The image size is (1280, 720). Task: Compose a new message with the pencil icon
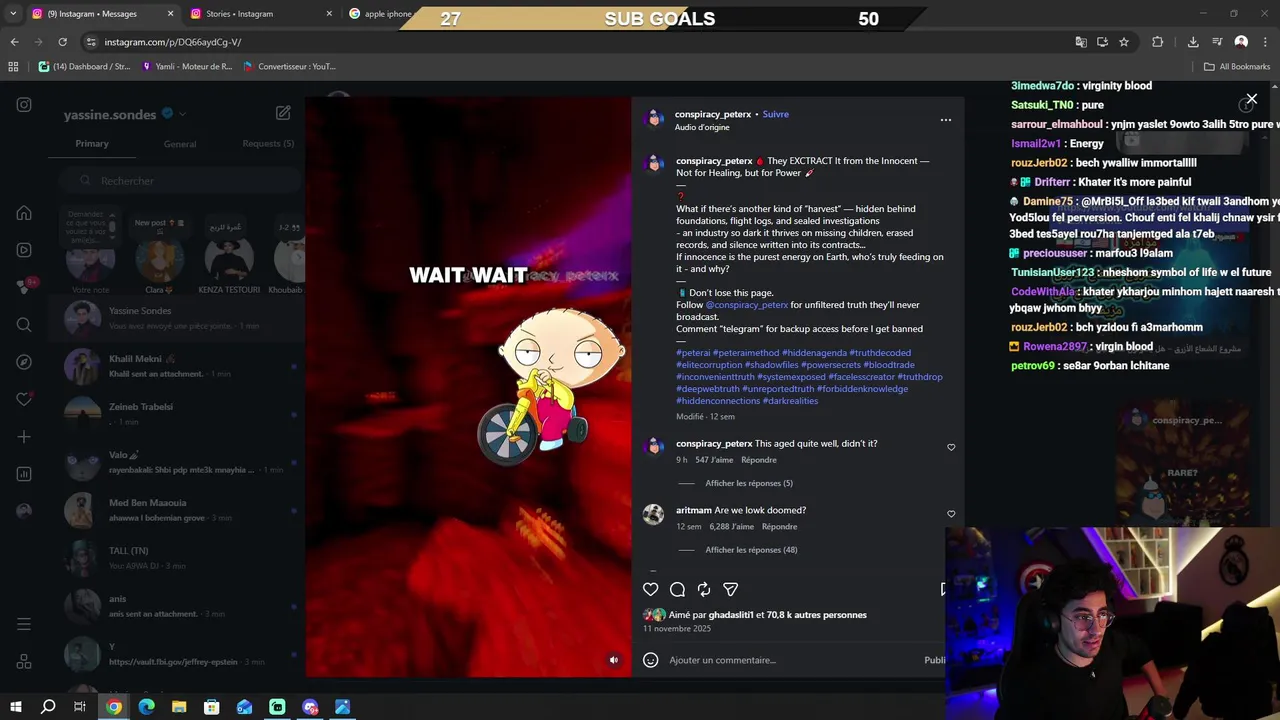coord(283,114)
